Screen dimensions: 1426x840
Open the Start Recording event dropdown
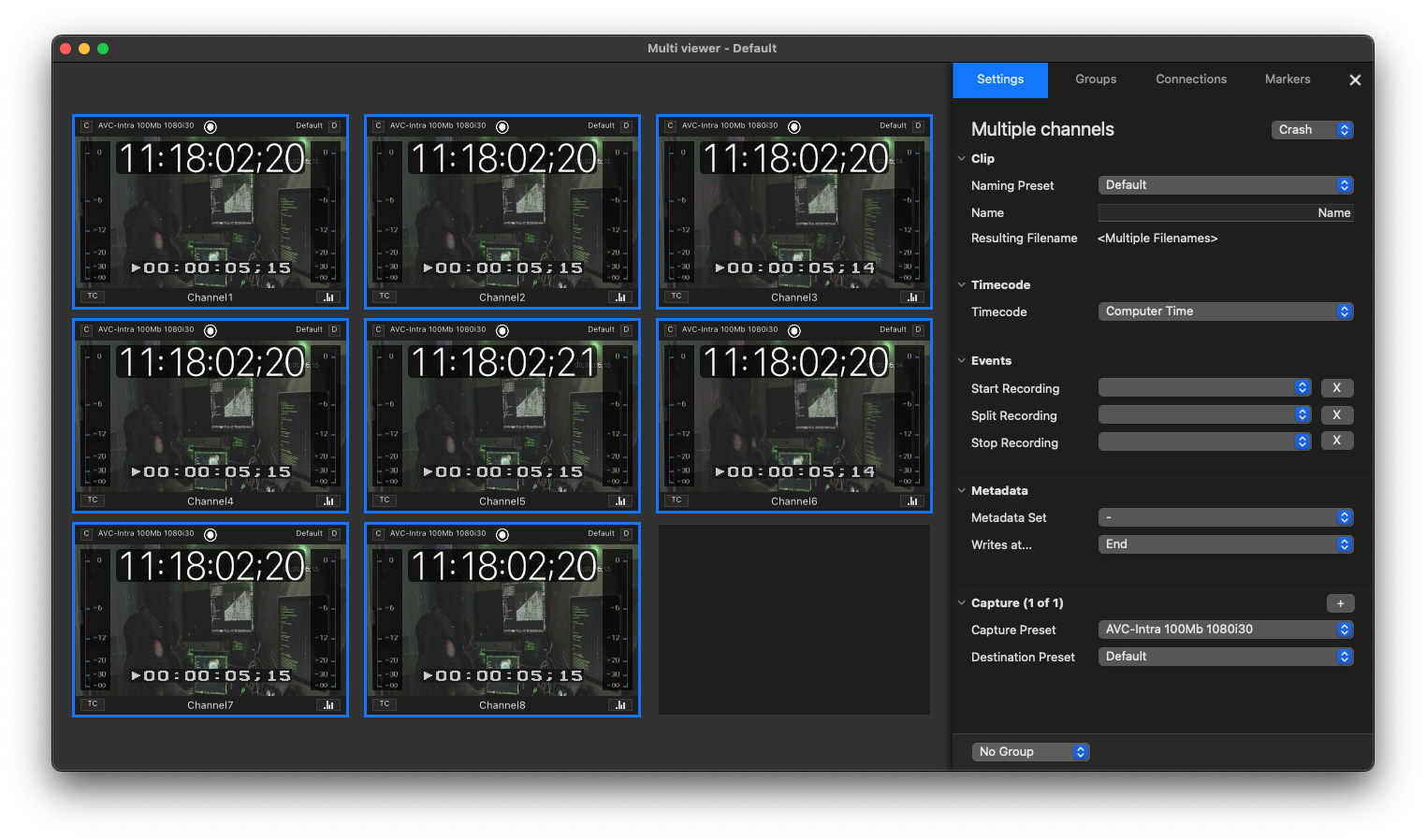[1204, 388]
